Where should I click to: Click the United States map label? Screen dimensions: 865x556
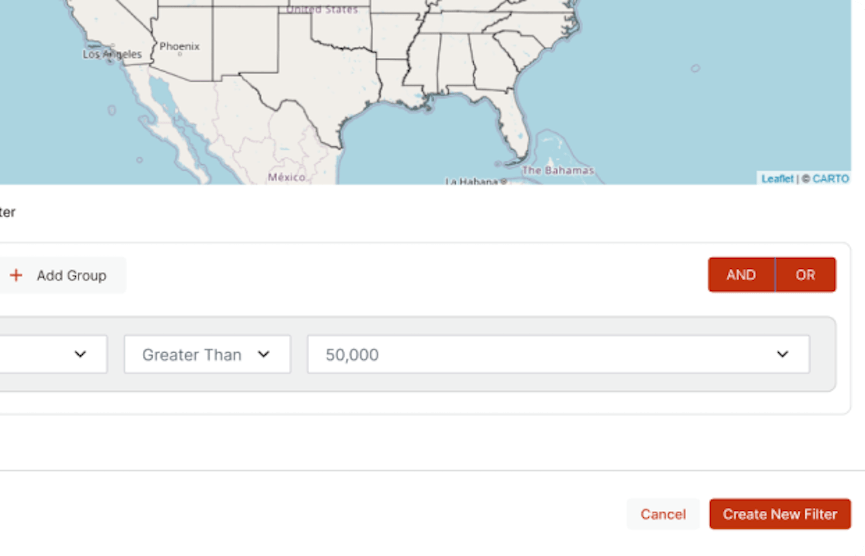click(322, 9)
